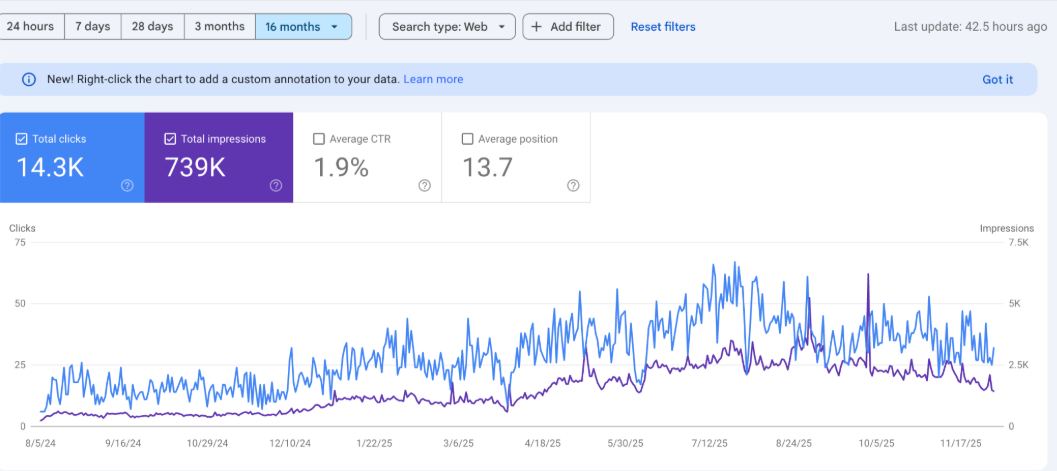This screenshot has width=1057, height=471.
Task: Click the 11/17/25 date label on chart axis
Action: pos(962,443)
